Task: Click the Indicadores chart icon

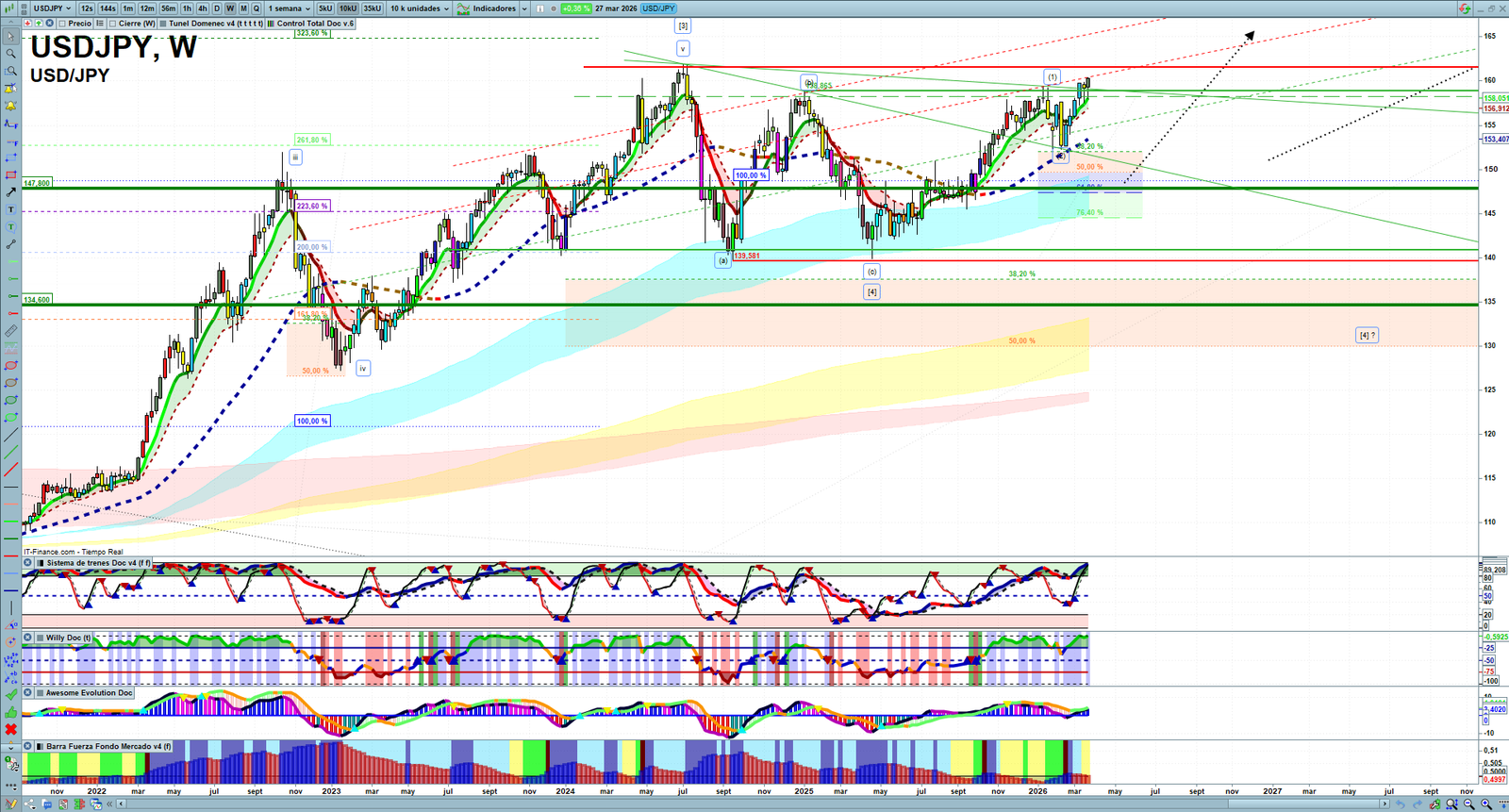Action: pos(463,8)
